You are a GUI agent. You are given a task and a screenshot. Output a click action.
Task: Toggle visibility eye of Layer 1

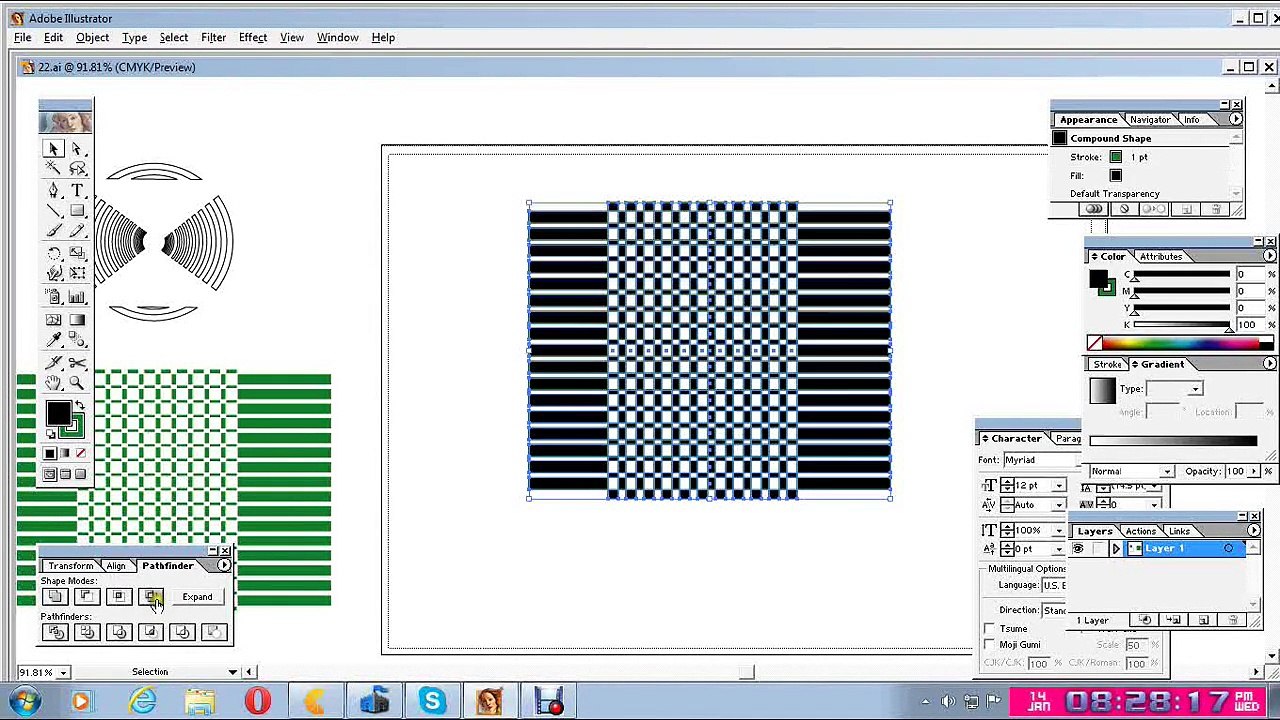point(1078,549)
